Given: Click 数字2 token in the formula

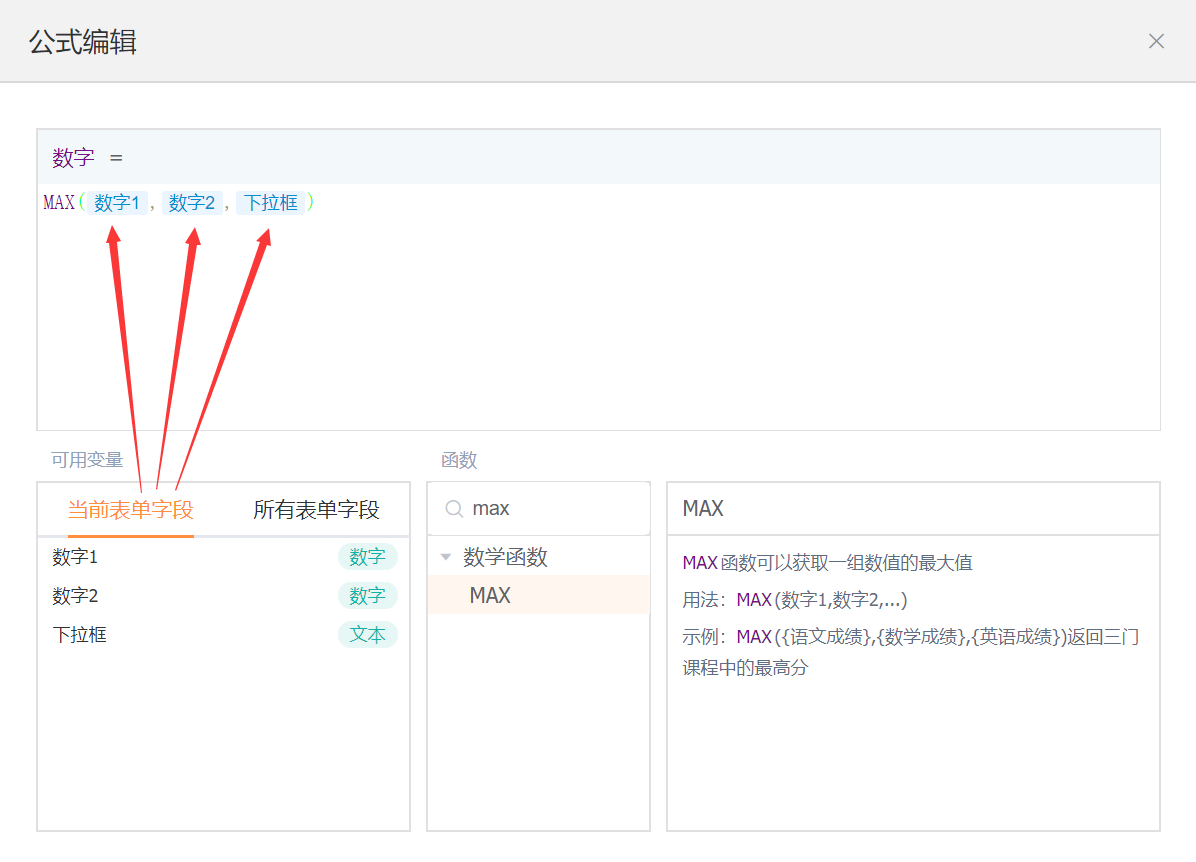Looking at the screenshot, I should [191, 203].
